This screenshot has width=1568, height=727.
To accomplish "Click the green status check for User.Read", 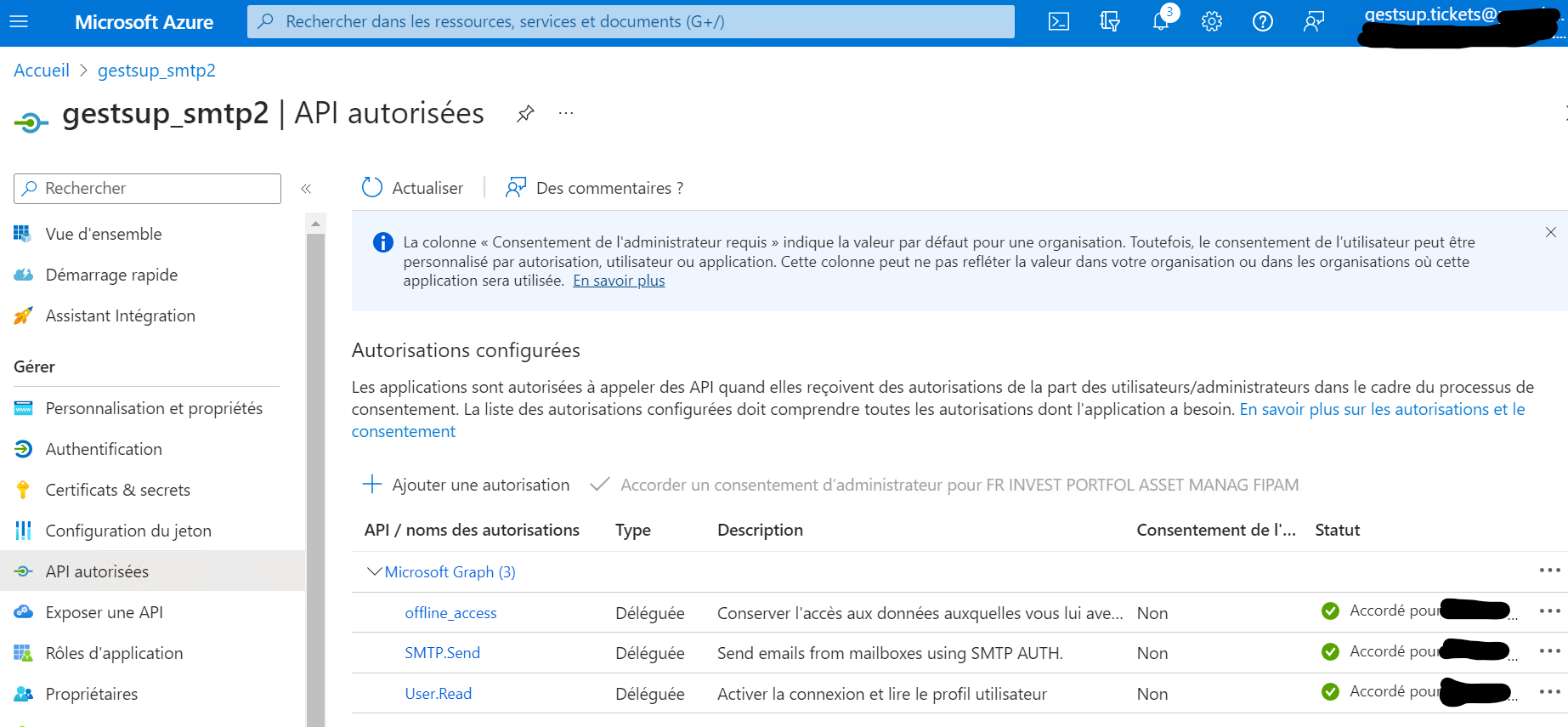I will pos(1331,692).
